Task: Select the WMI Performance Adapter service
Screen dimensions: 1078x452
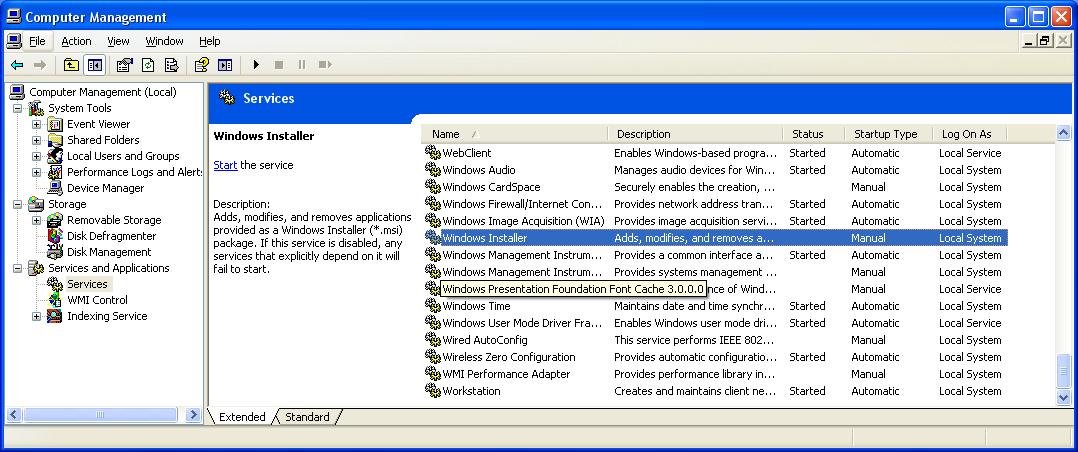Action: pos(714,374)
